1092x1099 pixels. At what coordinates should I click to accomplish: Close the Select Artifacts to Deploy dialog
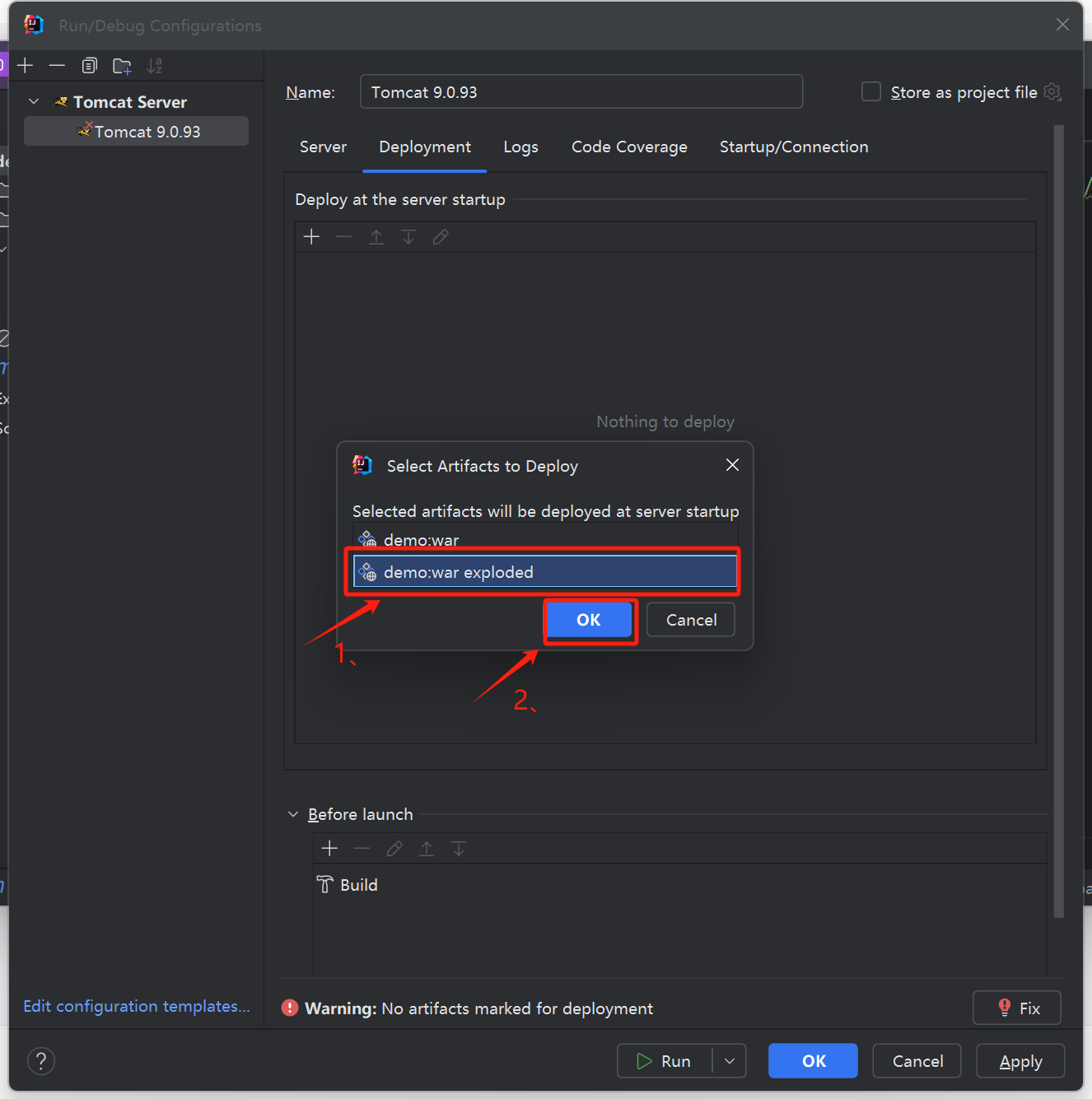click(732, 465)
